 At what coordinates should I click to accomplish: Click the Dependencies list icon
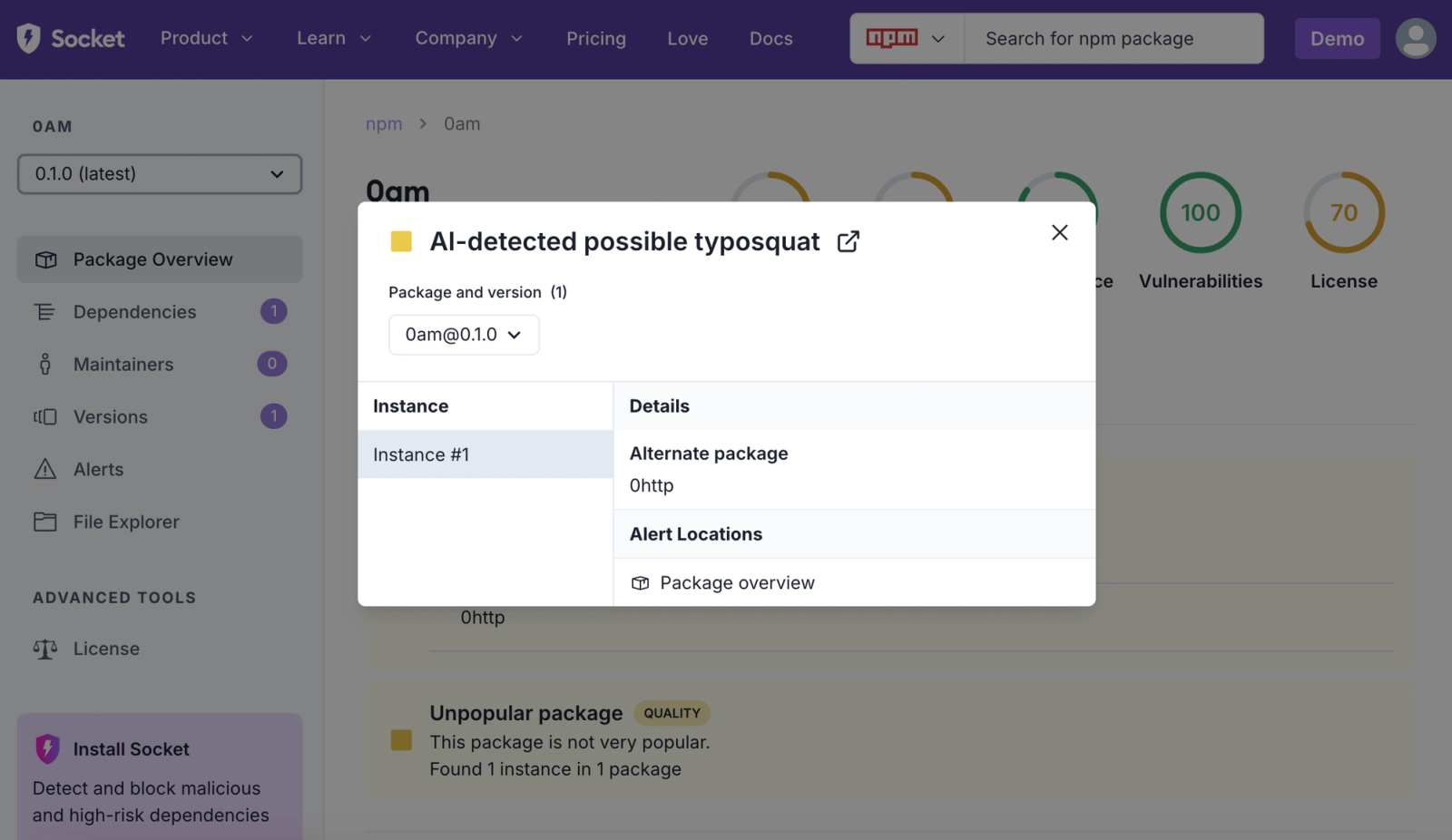pyautogui.click(x=44, y=312)
